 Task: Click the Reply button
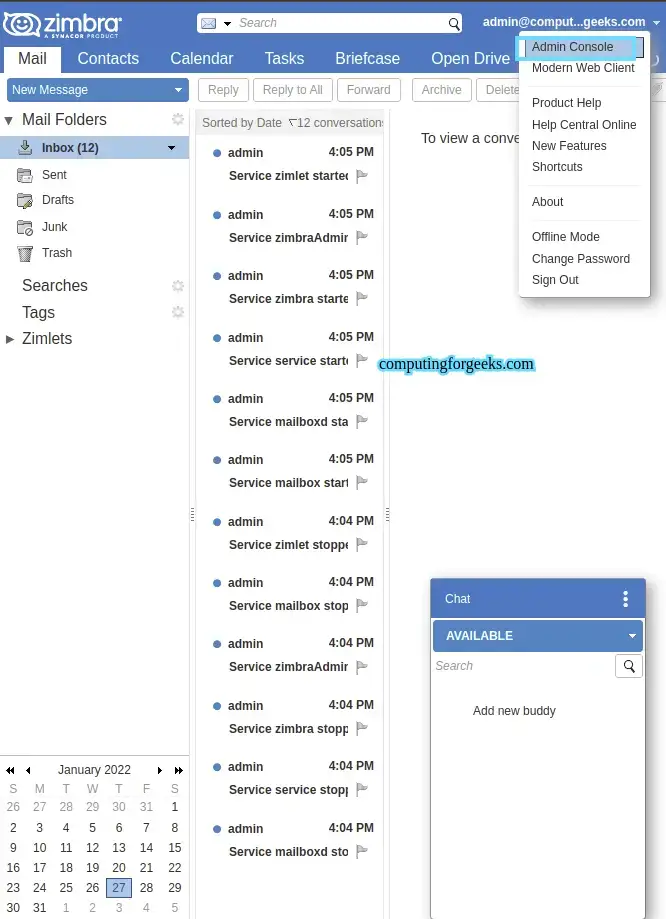223,90
